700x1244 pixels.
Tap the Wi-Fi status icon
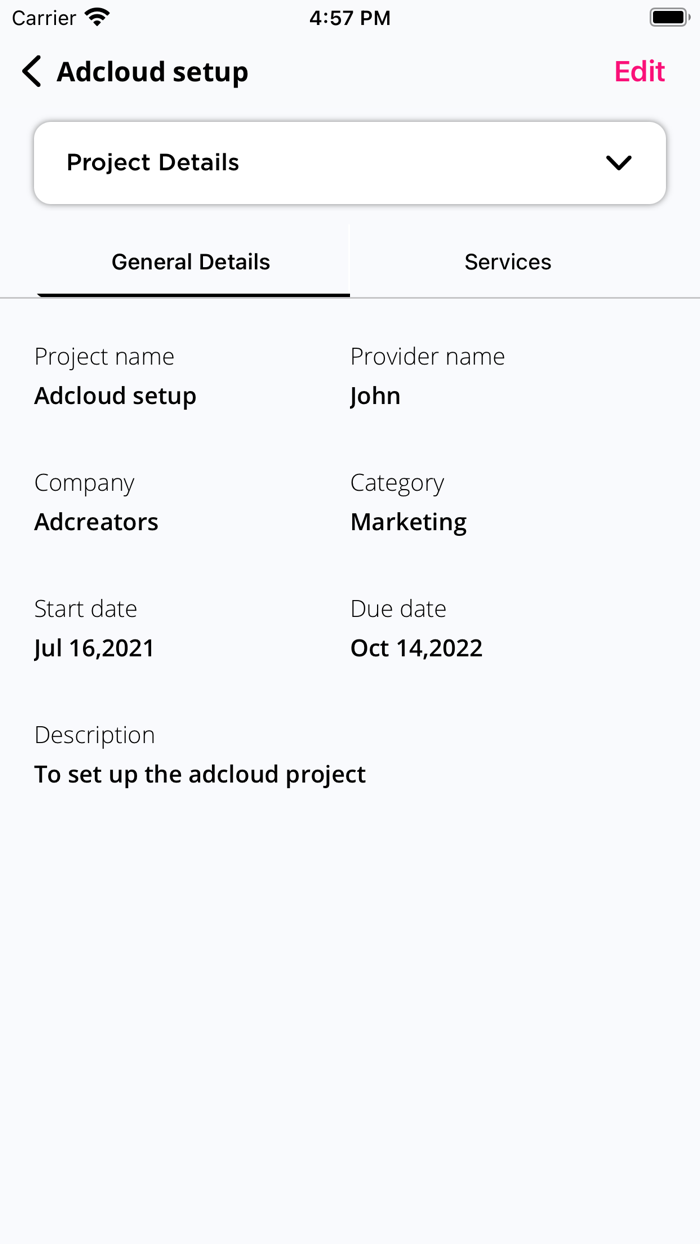[x=97, y=18]
